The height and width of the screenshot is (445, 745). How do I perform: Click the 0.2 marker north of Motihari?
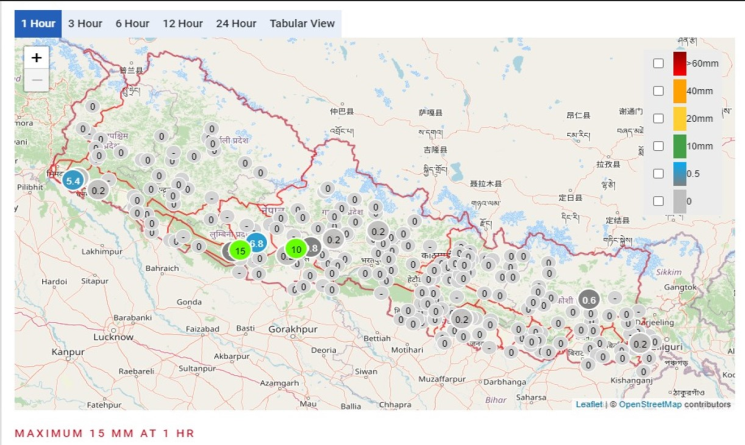(461, 320)
